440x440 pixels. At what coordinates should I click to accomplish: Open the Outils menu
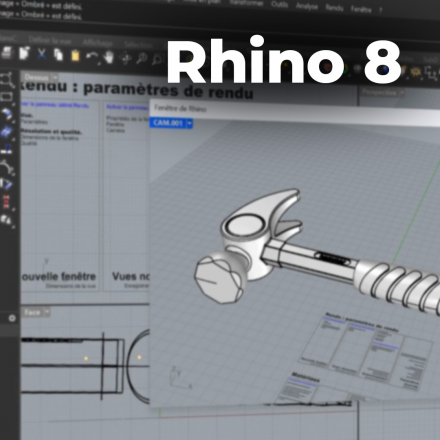[280, 5]
